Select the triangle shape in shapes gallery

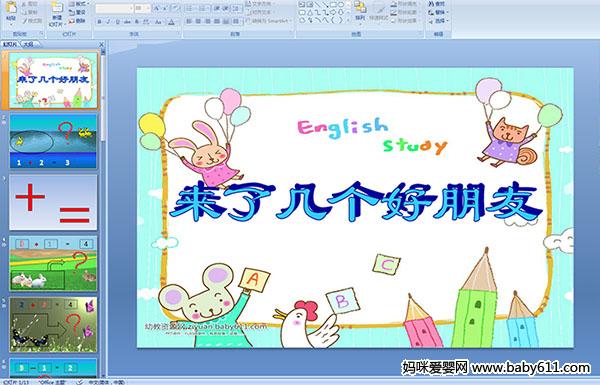pos(310,12)
